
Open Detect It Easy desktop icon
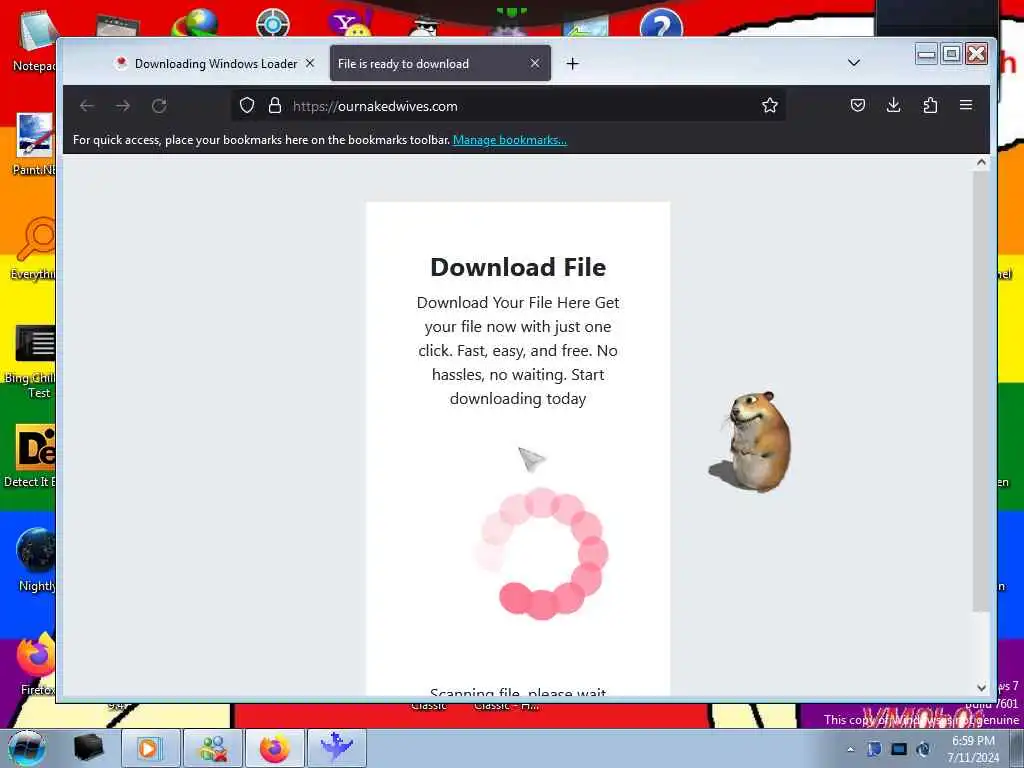click(31, 456)
